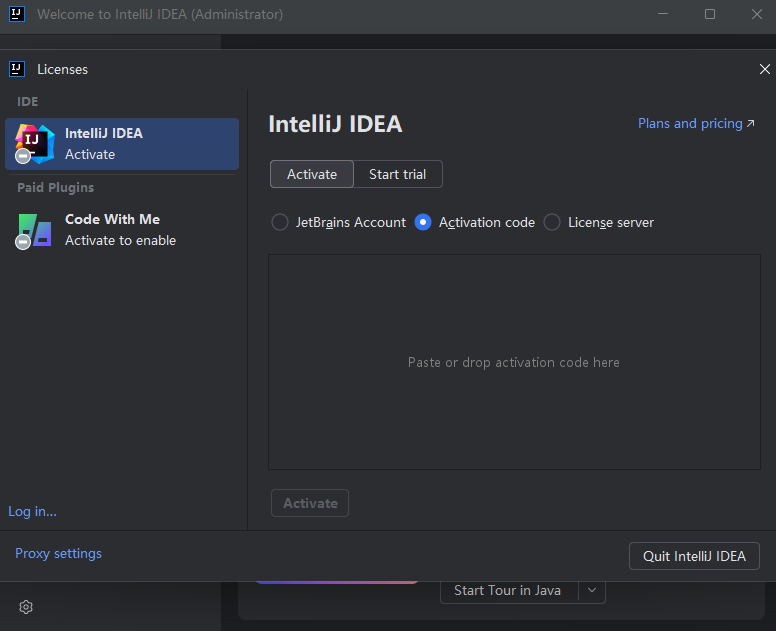This screenshot has height=631, width=776.
Task: Click Quit IntelliJ IDEA button
Action: point(694,556)
